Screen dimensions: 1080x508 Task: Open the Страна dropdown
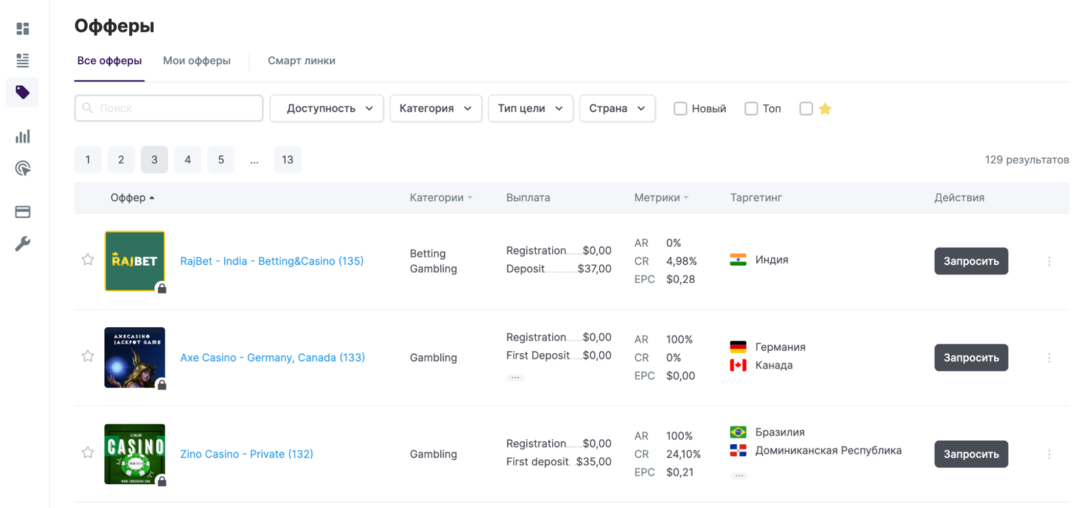tap(617, 108)
